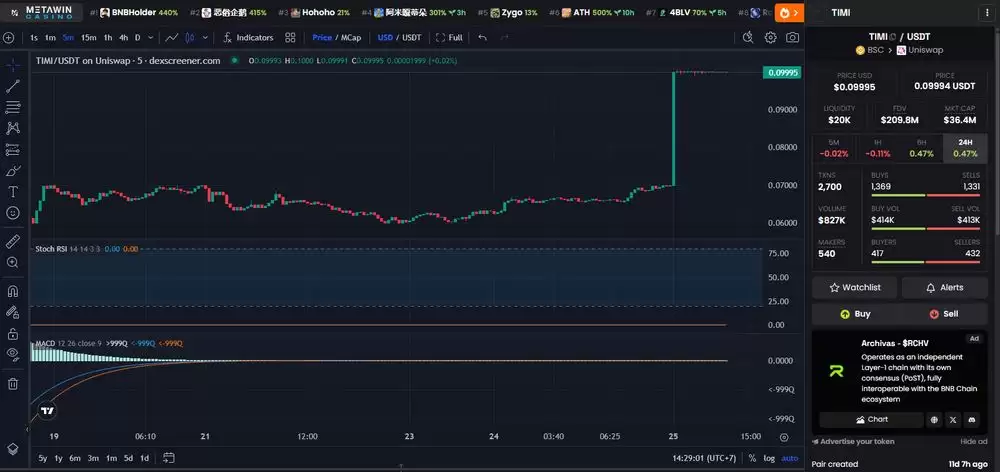Expand the chart style dropdown arrow

[205, 38]
